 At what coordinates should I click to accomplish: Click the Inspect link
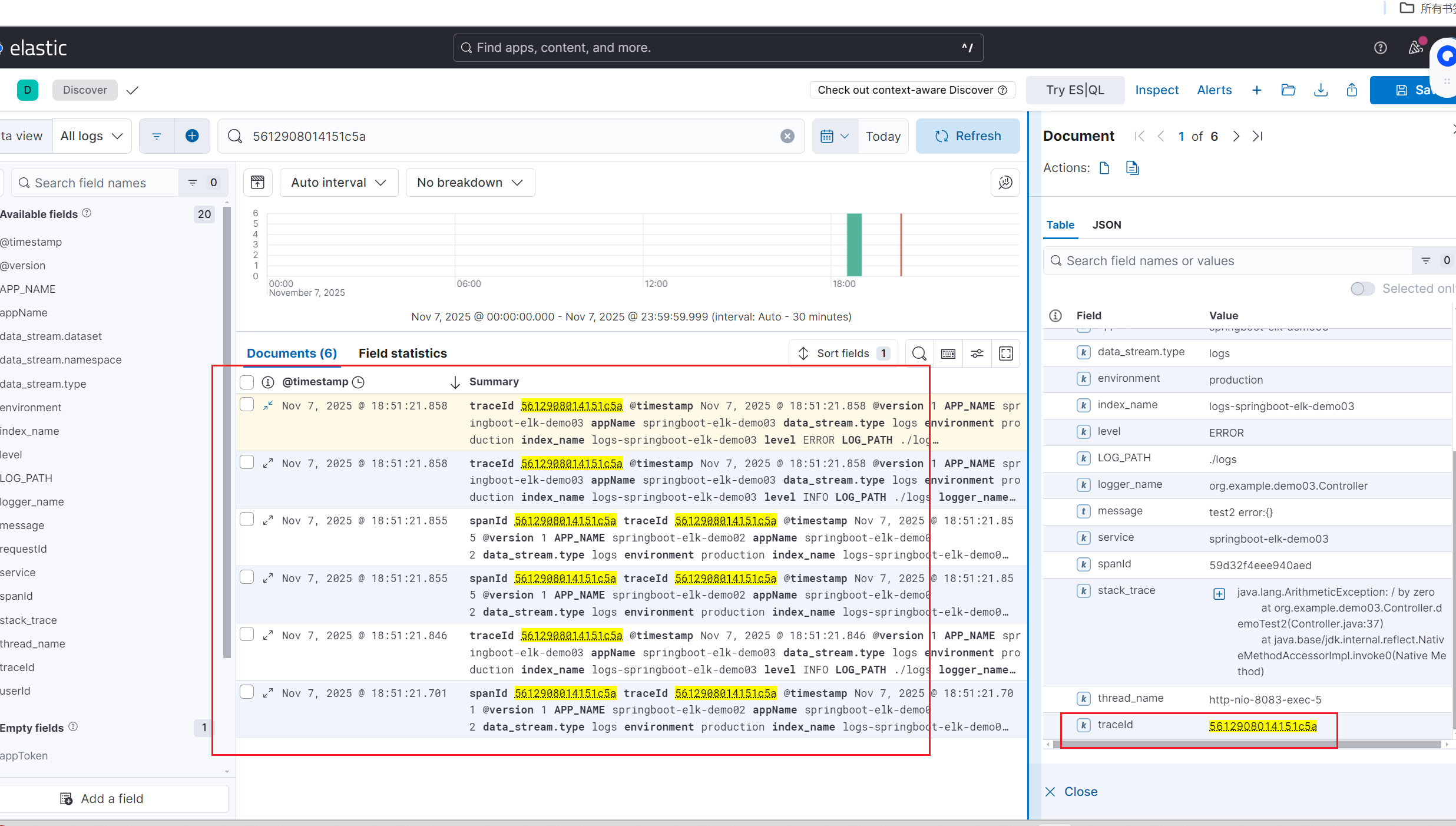[1157, 90]
